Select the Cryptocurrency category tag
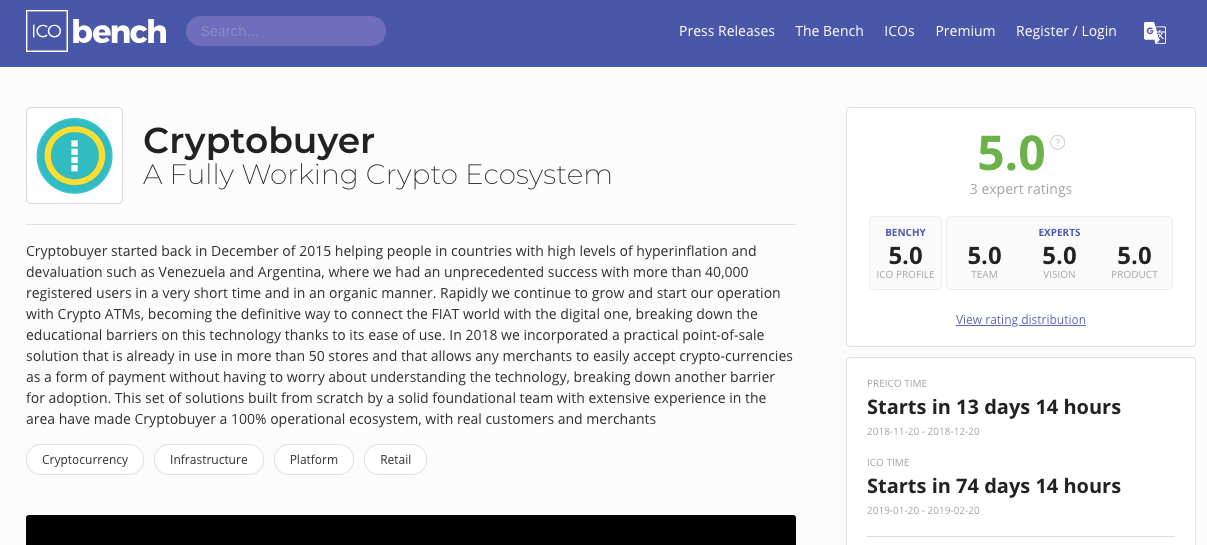Image resolution: width=1207 pixels, height=545 pixels. pos(85,460)
